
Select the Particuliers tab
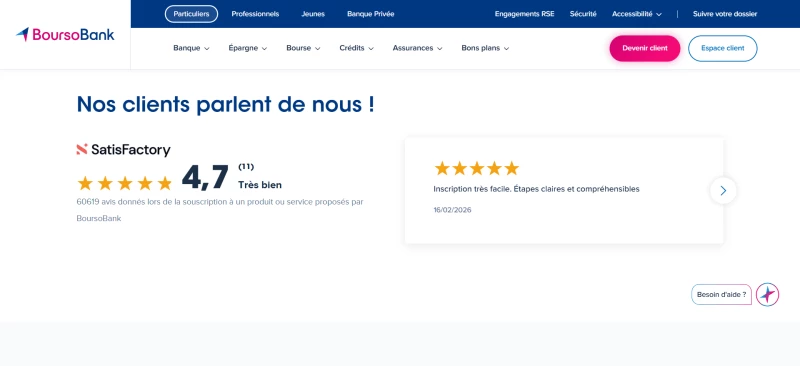coord(191,14)
